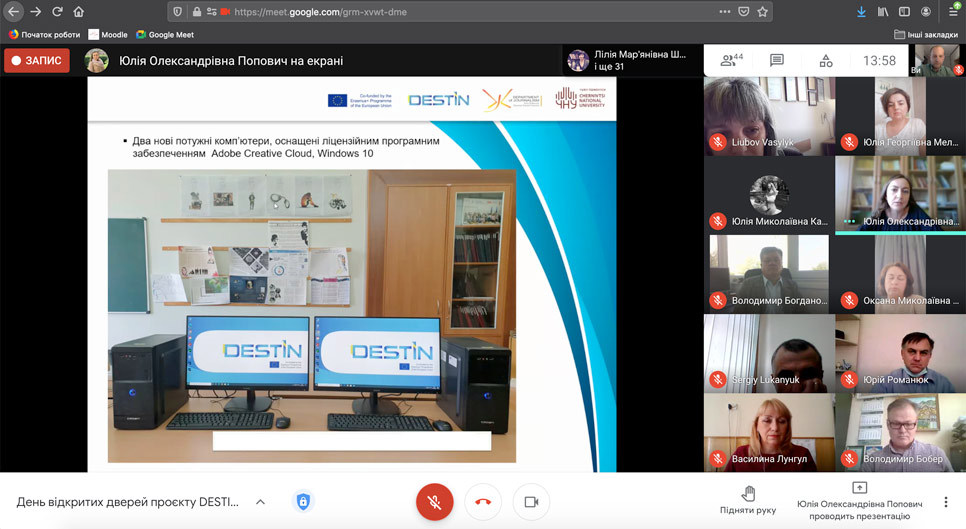Screen dimensions: 966x529
Task: Open the browser downloads panel
Action: click(861, 12)
